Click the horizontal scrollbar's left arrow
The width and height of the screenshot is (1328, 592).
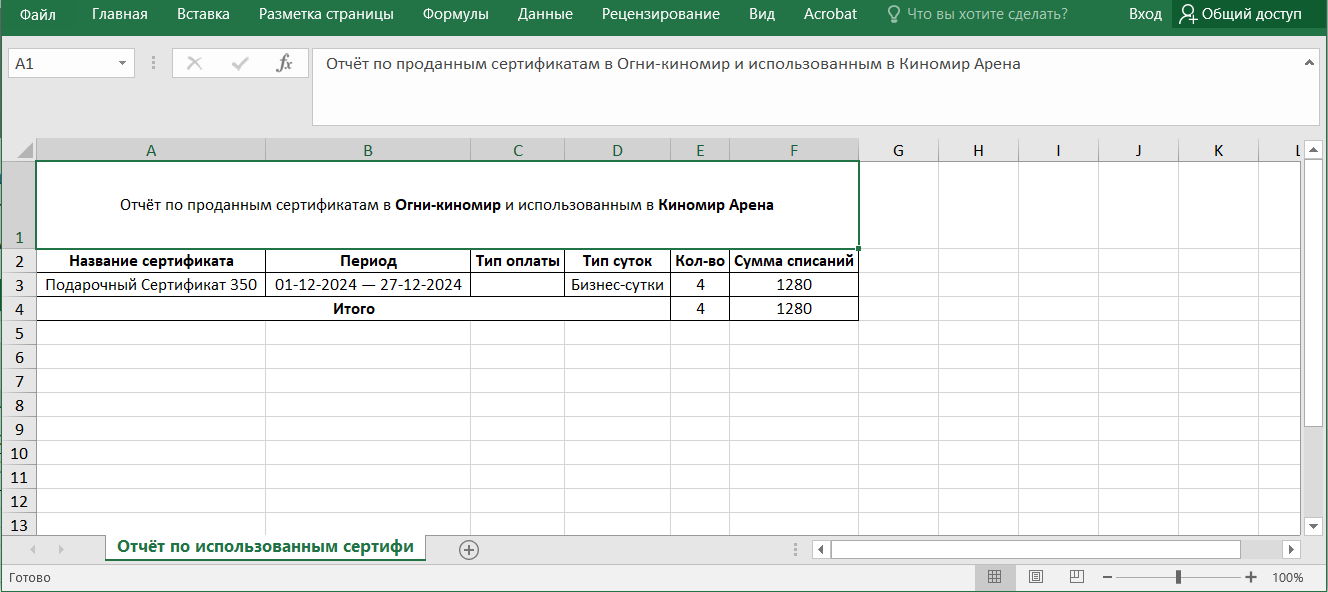821,549
